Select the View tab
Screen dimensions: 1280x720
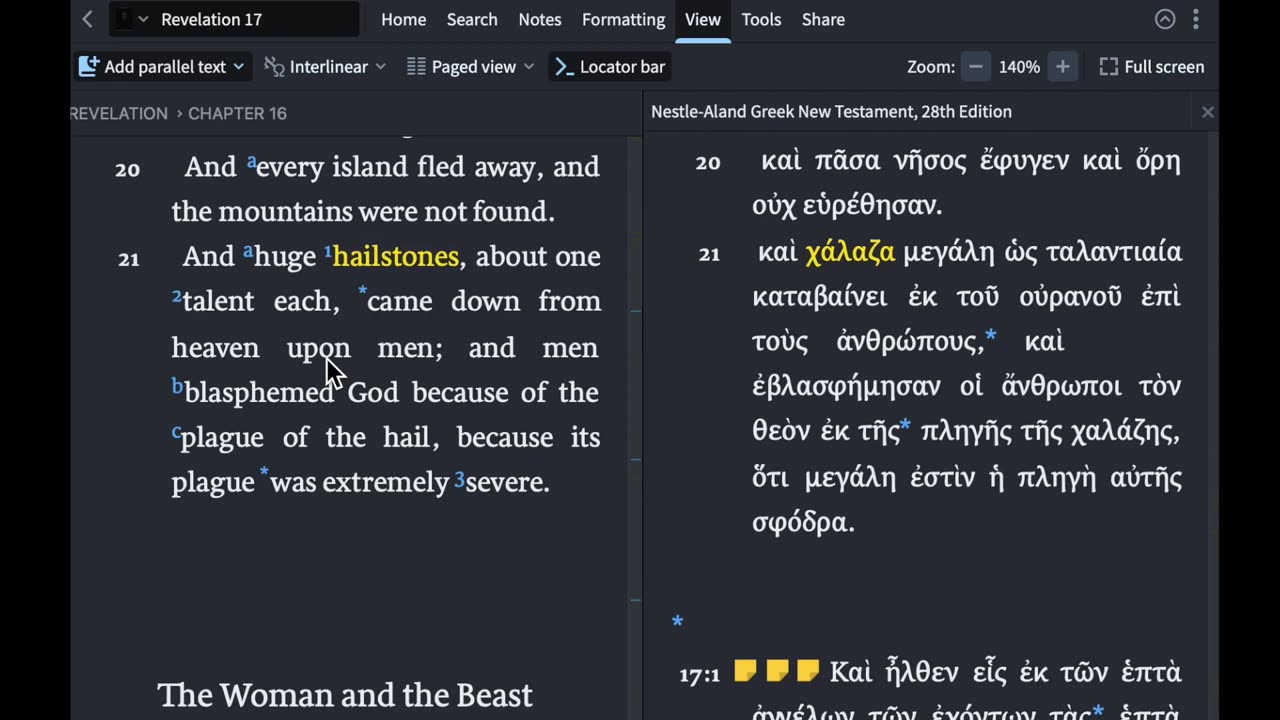[x=703, y=19]
